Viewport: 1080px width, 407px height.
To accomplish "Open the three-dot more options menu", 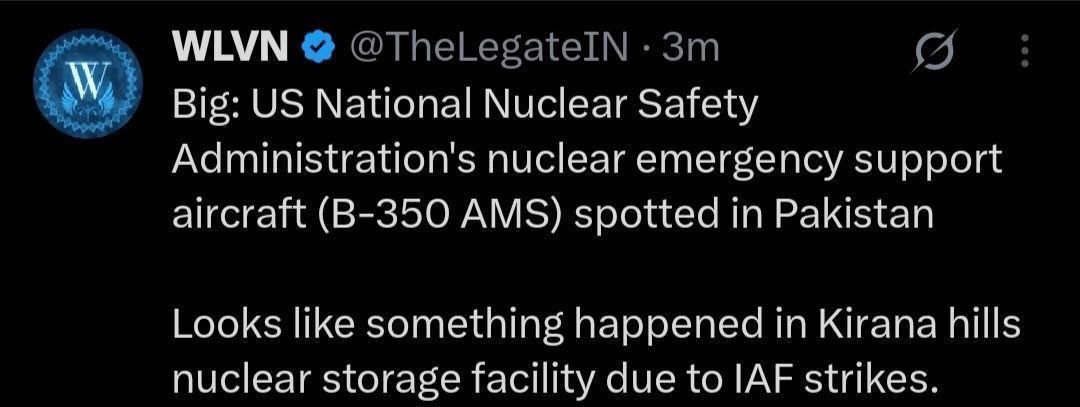I will [1025, 50].
